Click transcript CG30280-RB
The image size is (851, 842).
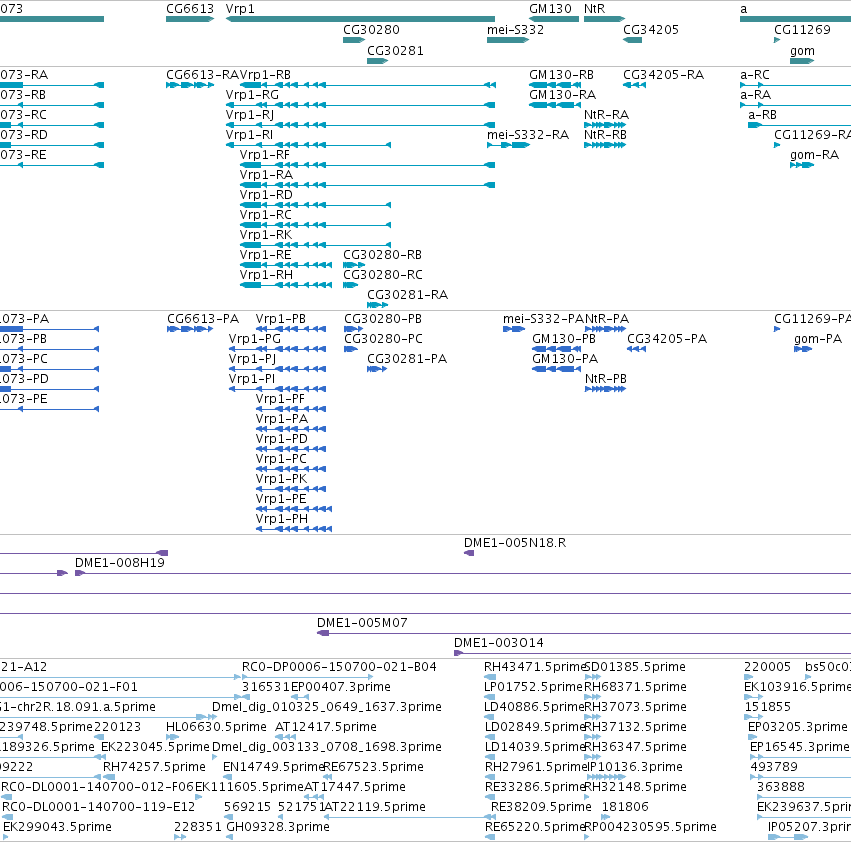[354, 265]
